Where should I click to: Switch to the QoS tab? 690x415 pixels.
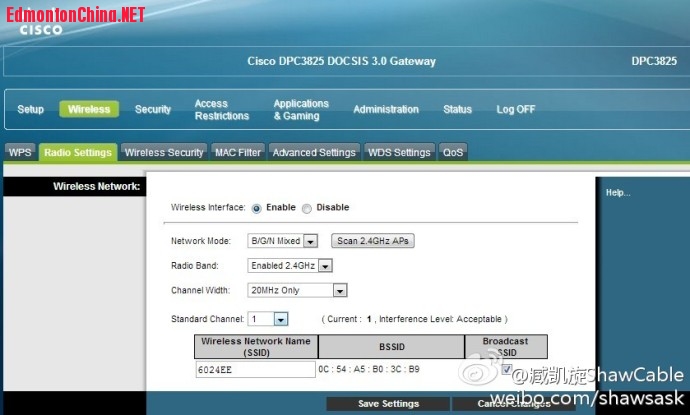[x=453, y=152]
